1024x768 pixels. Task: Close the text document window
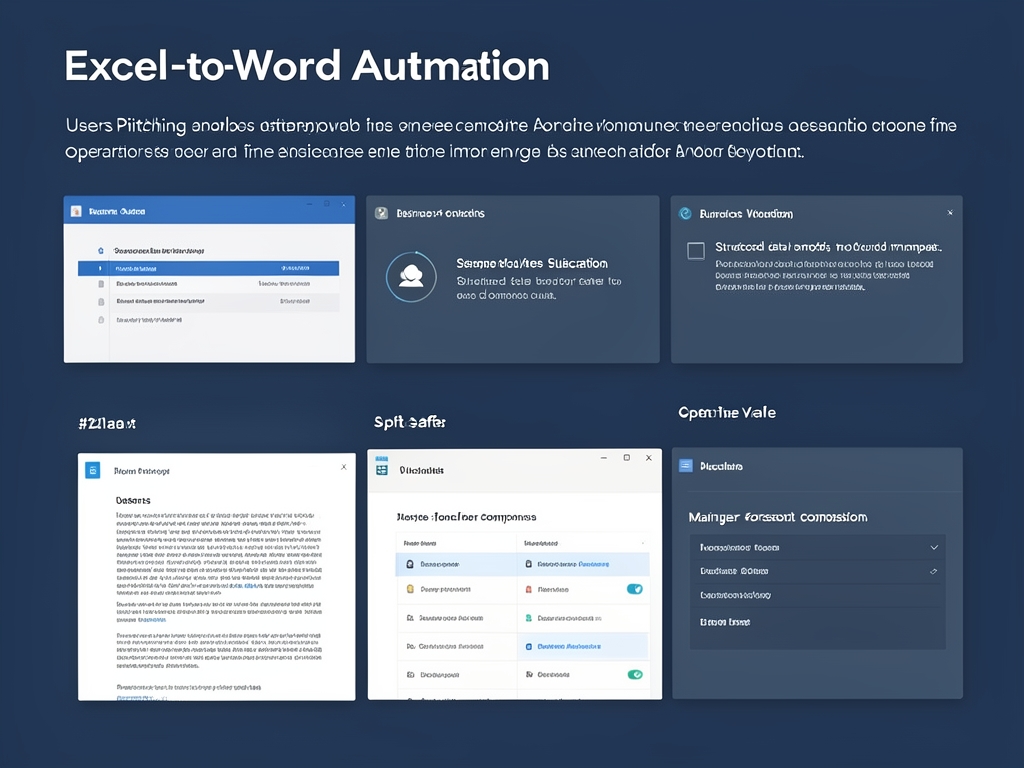click(x=344, y=467)
